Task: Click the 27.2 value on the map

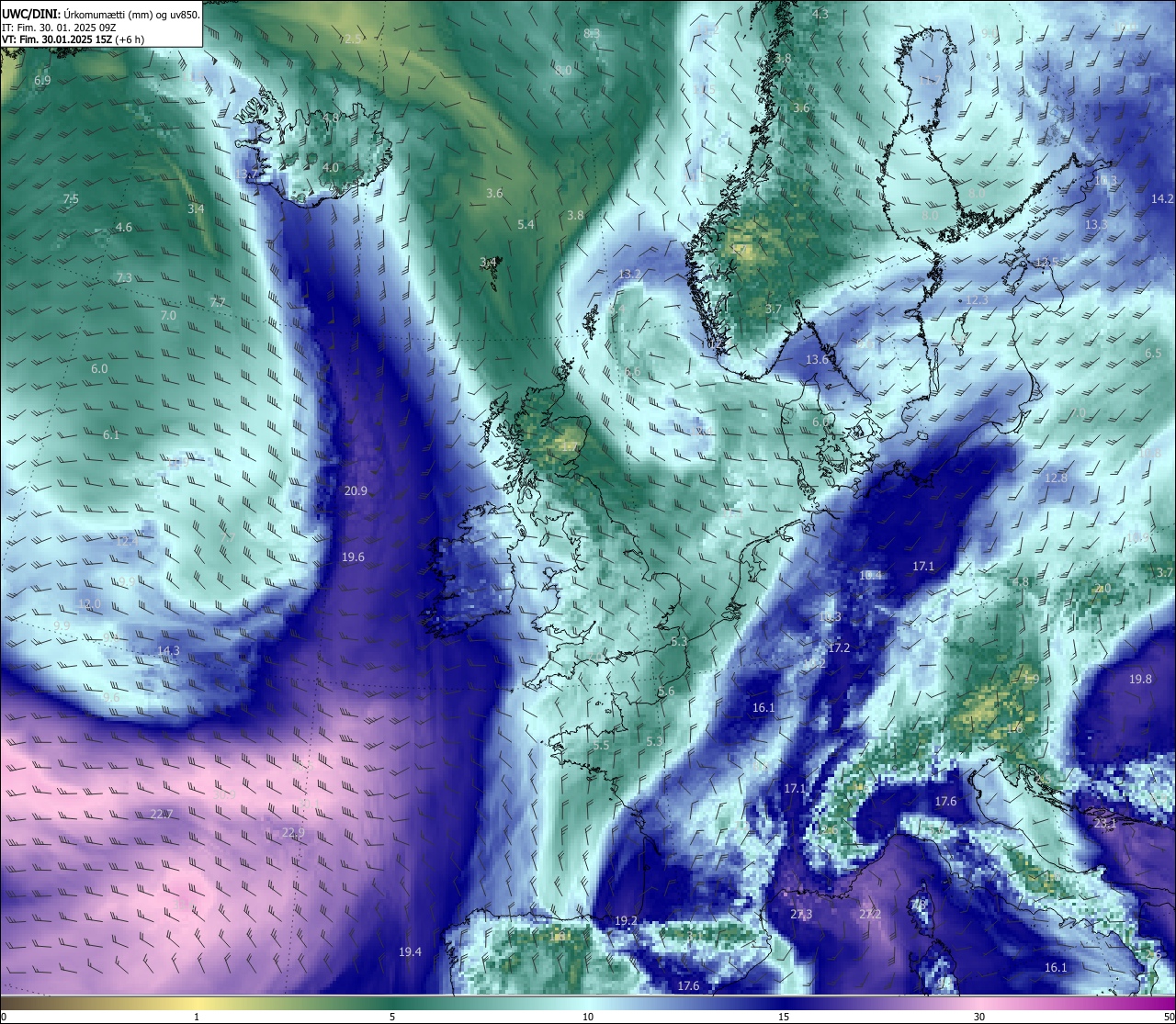Action: 869,915
